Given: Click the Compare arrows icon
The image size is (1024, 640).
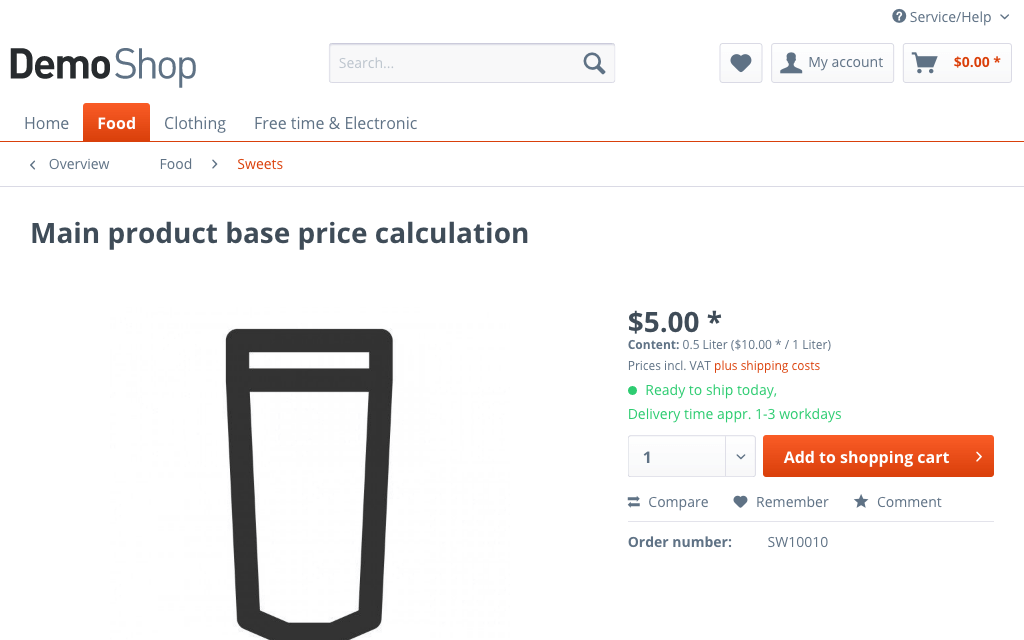Looking at the screenshot, I should (634, 502).
